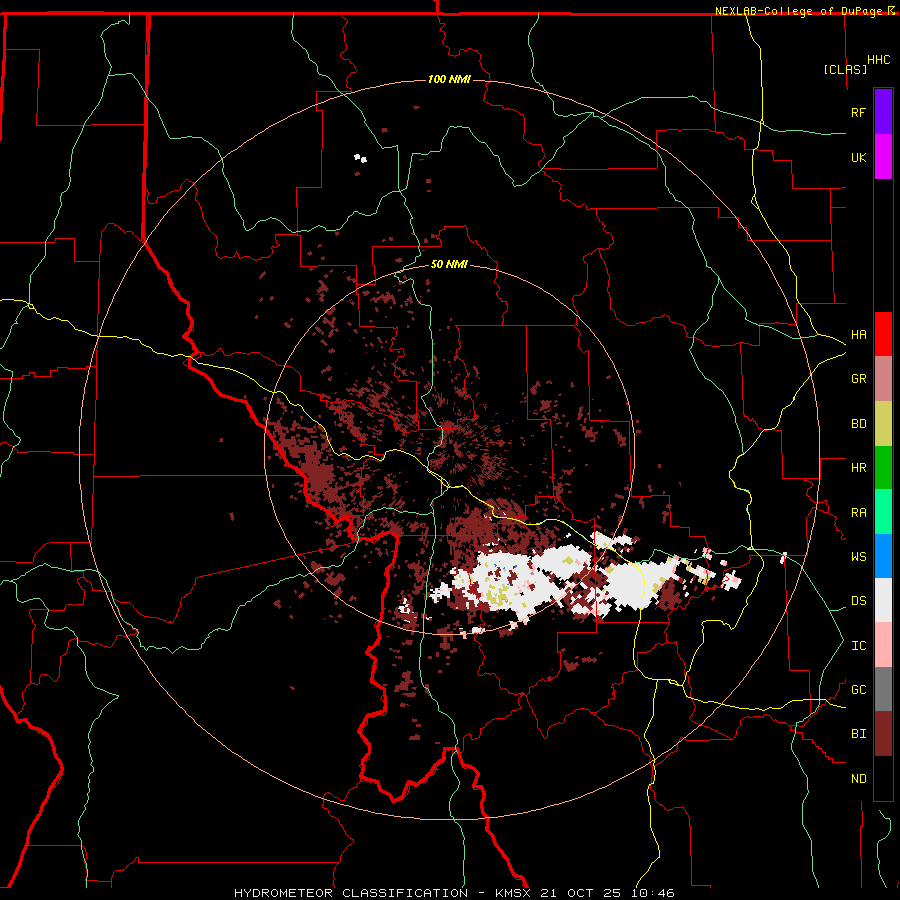Click the 'HA' legend label
Viewport: 900px width, 900px height.
858,335
